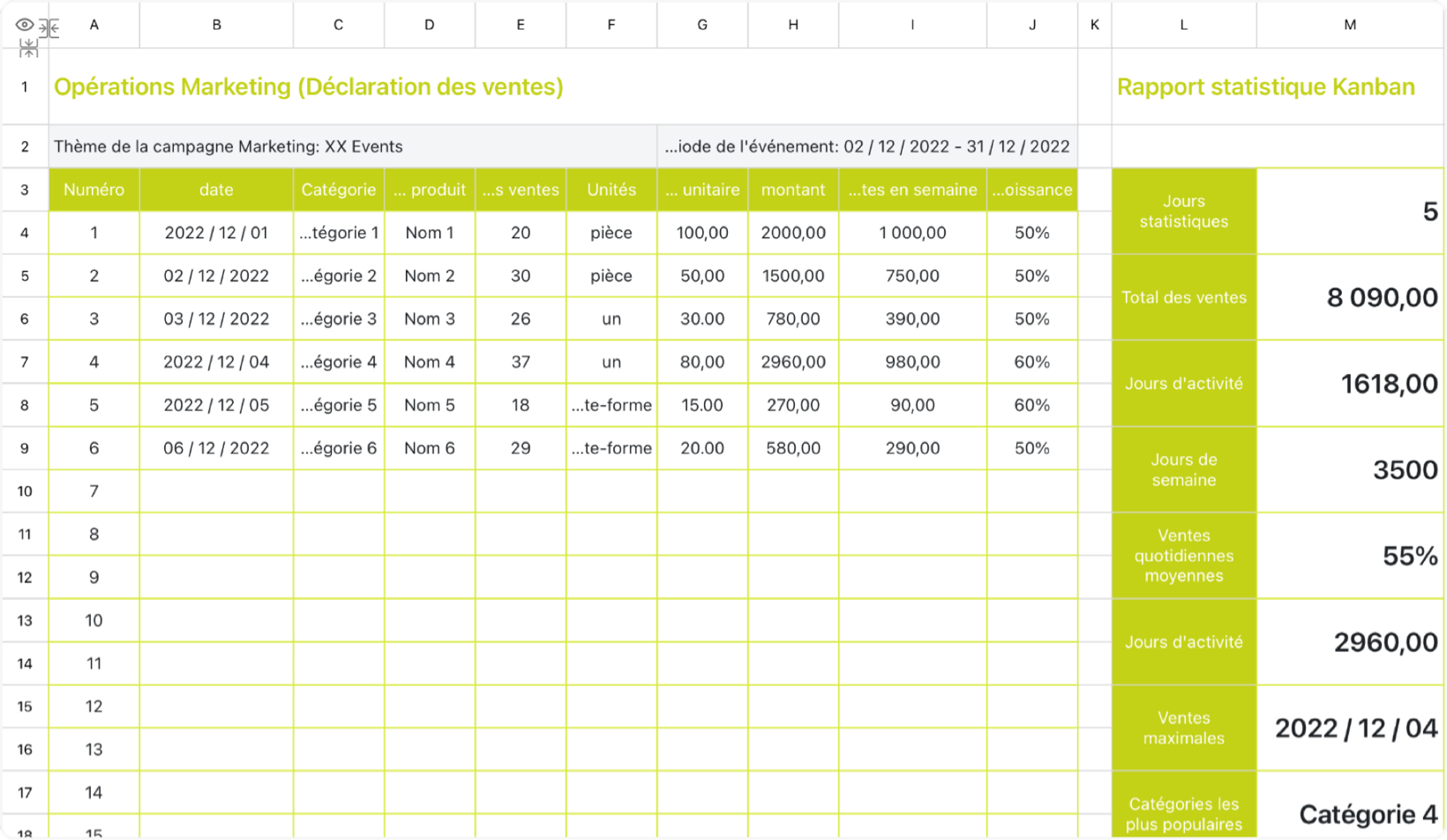Select row 16 header
The width and height of the screenshot is (1447, 840).
click(25, 749)
